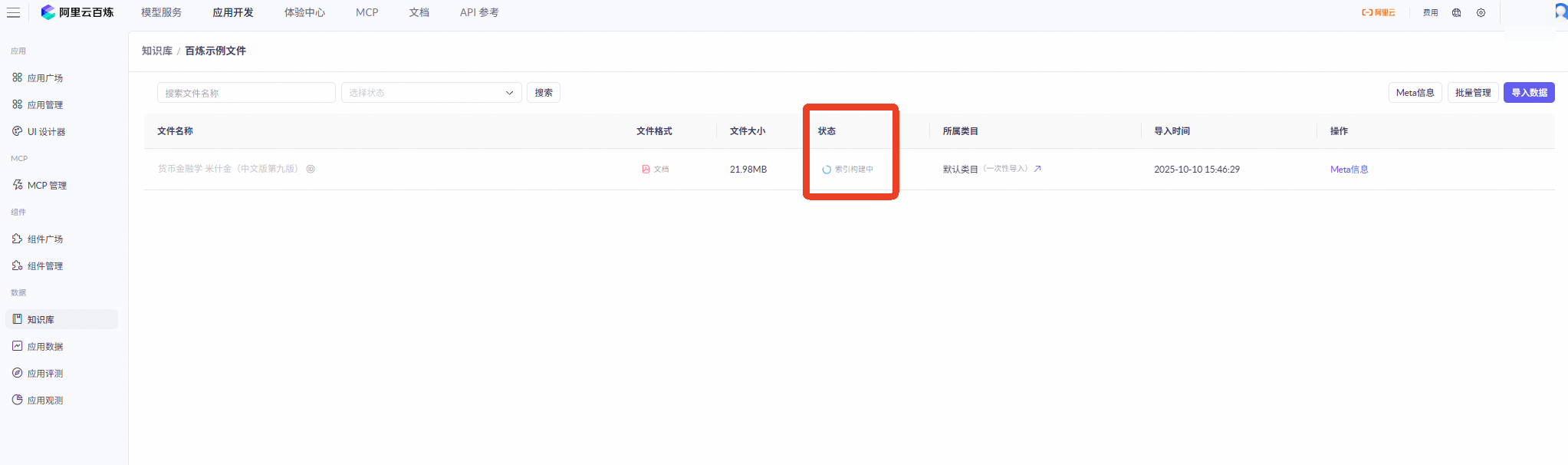Click the 导入时间 column header
1568x465 pixels.
coord(1172,131)
